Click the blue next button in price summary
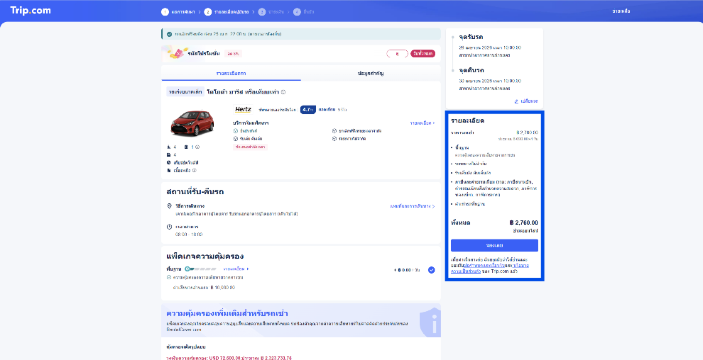 pyautogui.click(x=494, y=245)
